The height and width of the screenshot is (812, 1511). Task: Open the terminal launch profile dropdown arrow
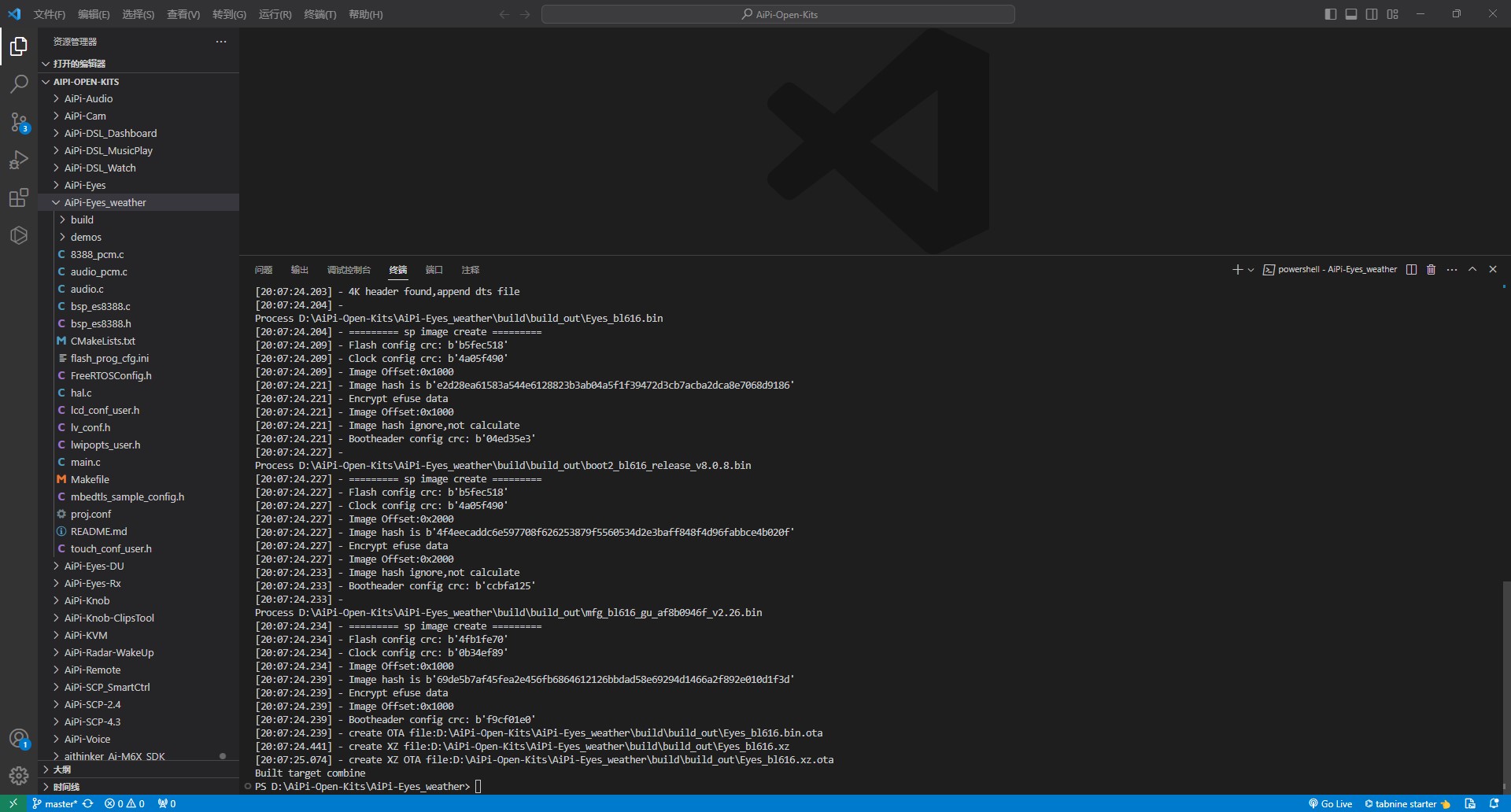point(1251,270)
